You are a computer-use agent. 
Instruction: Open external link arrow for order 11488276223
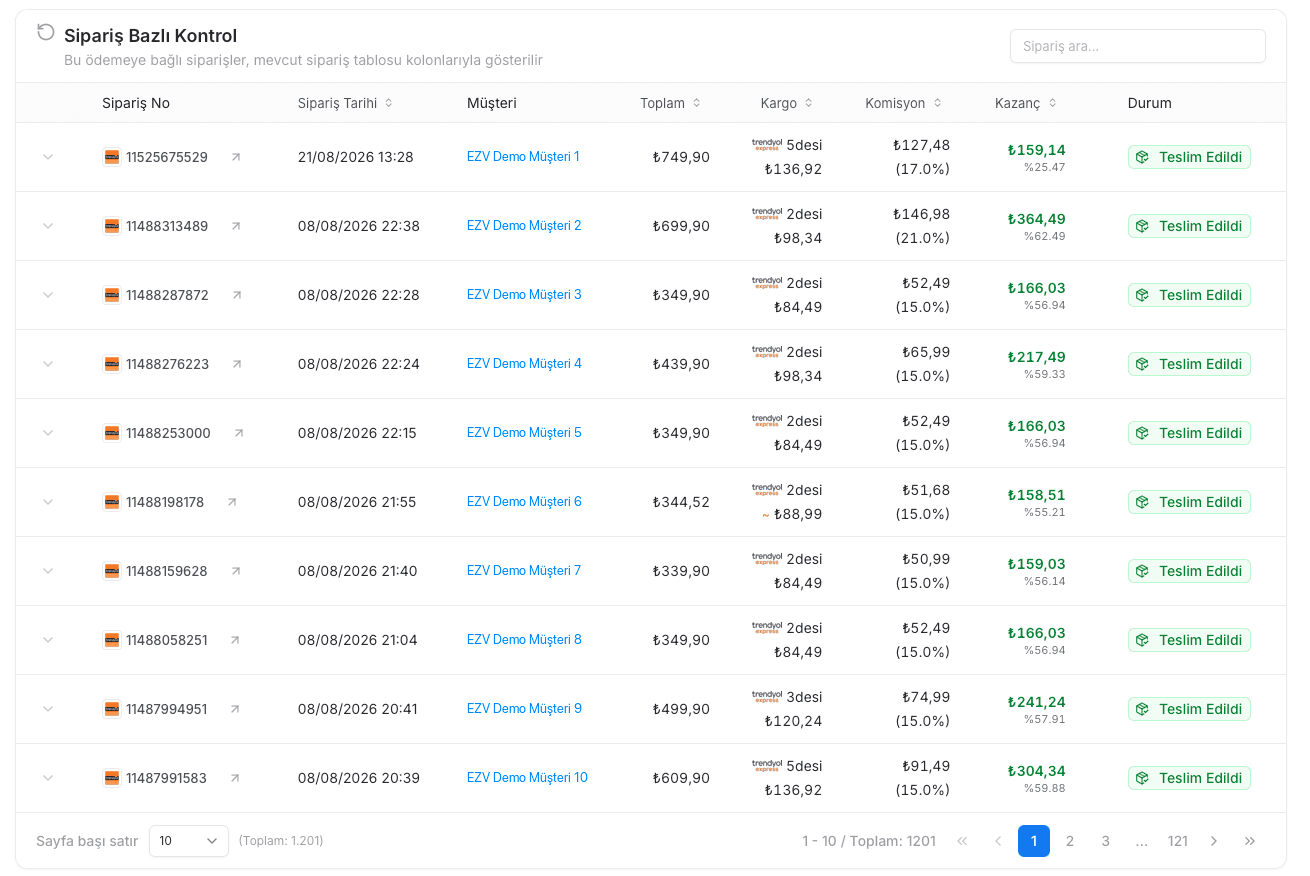237,364
